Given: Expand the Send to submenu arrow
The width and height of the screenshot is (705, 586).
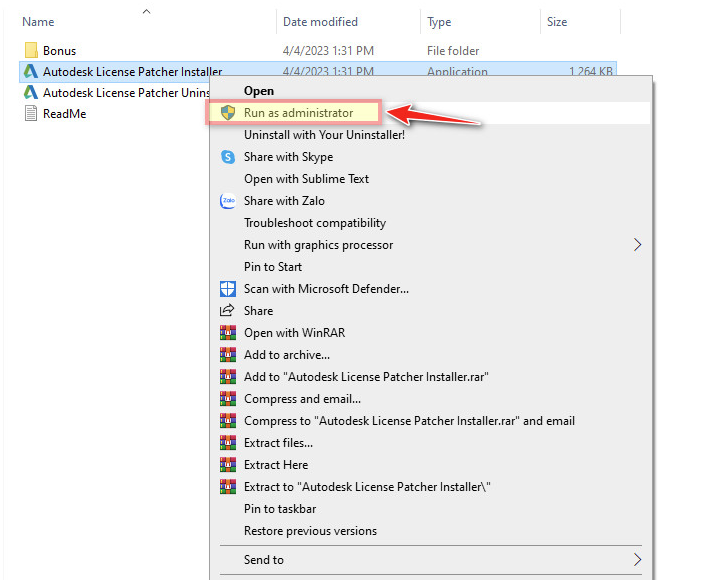Looking at the screenshot, I should pyautogui.click(x=637, y=560).
